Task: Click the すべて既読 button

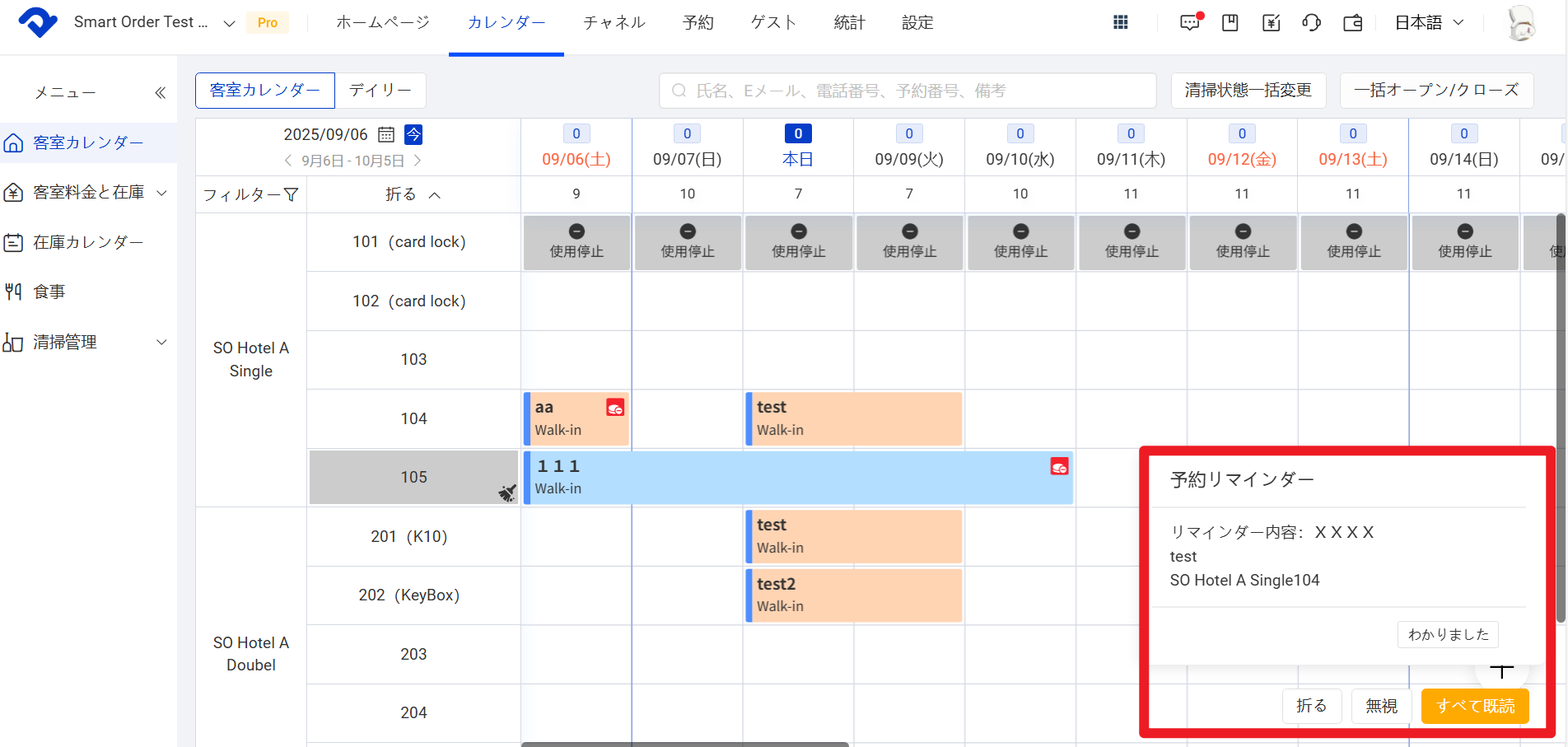Action: tap(1475, 706)
